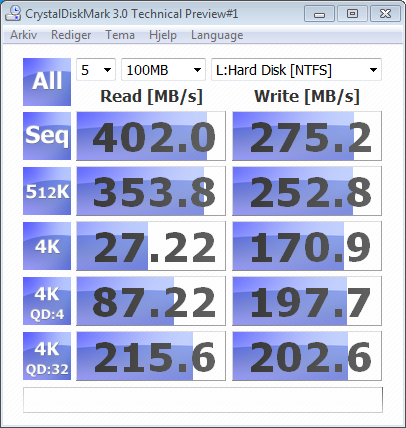
Task: Click the CrystalDiskMark title bar app icon
Action: click(13, 14)
